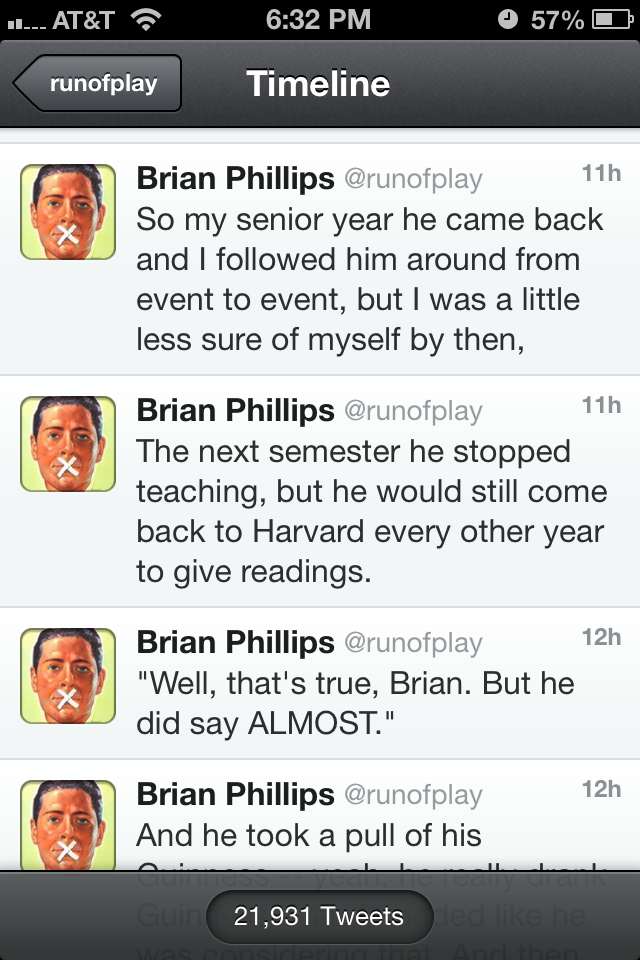Open tweet 'The next semester he stopped teaching'
The width and height of the screenshot is (640, 960).
click(x=320, y=491)
